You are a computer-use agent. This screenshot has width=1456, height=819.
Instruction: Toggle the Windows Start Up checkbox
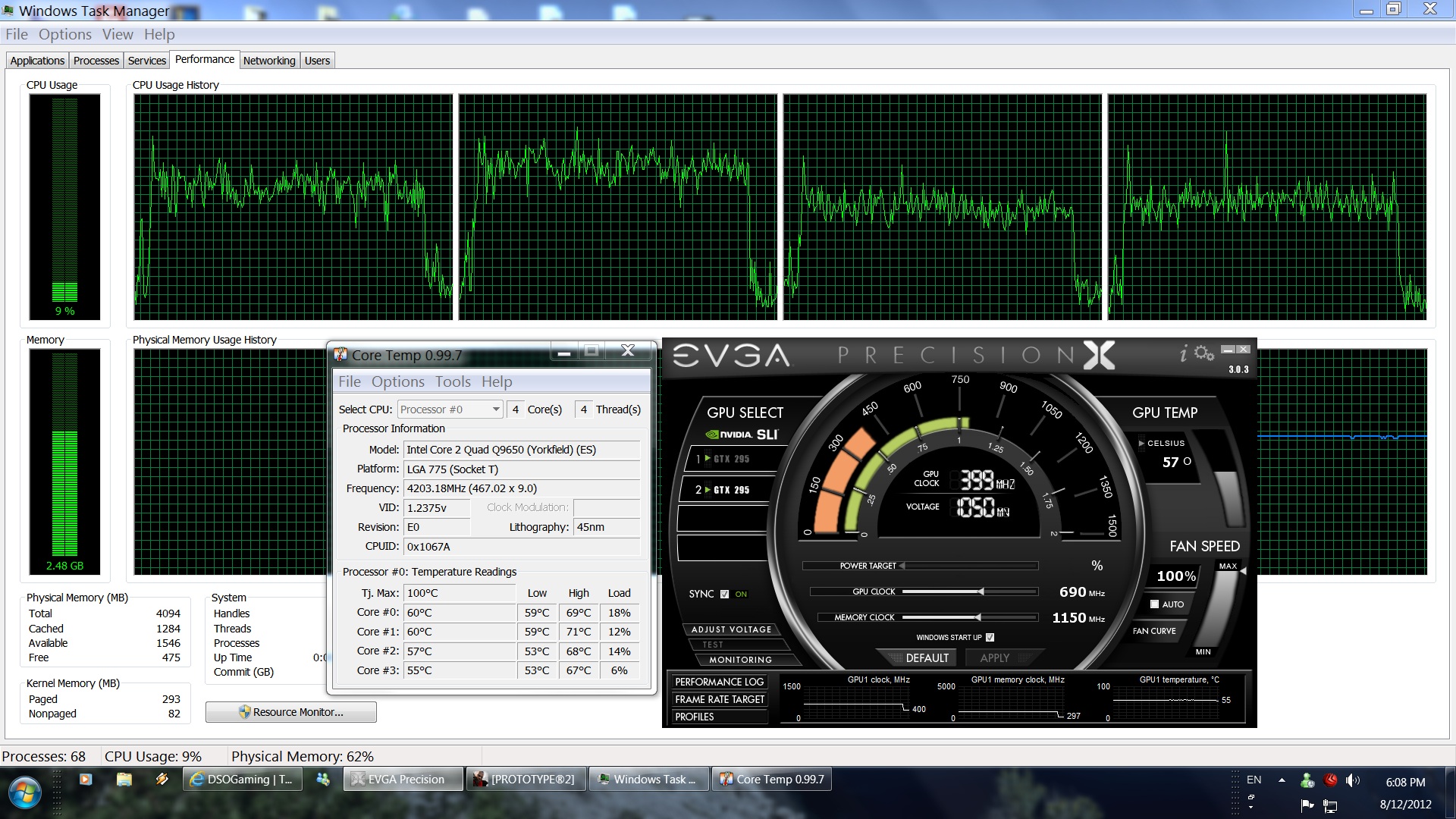(x=990, y=637)
